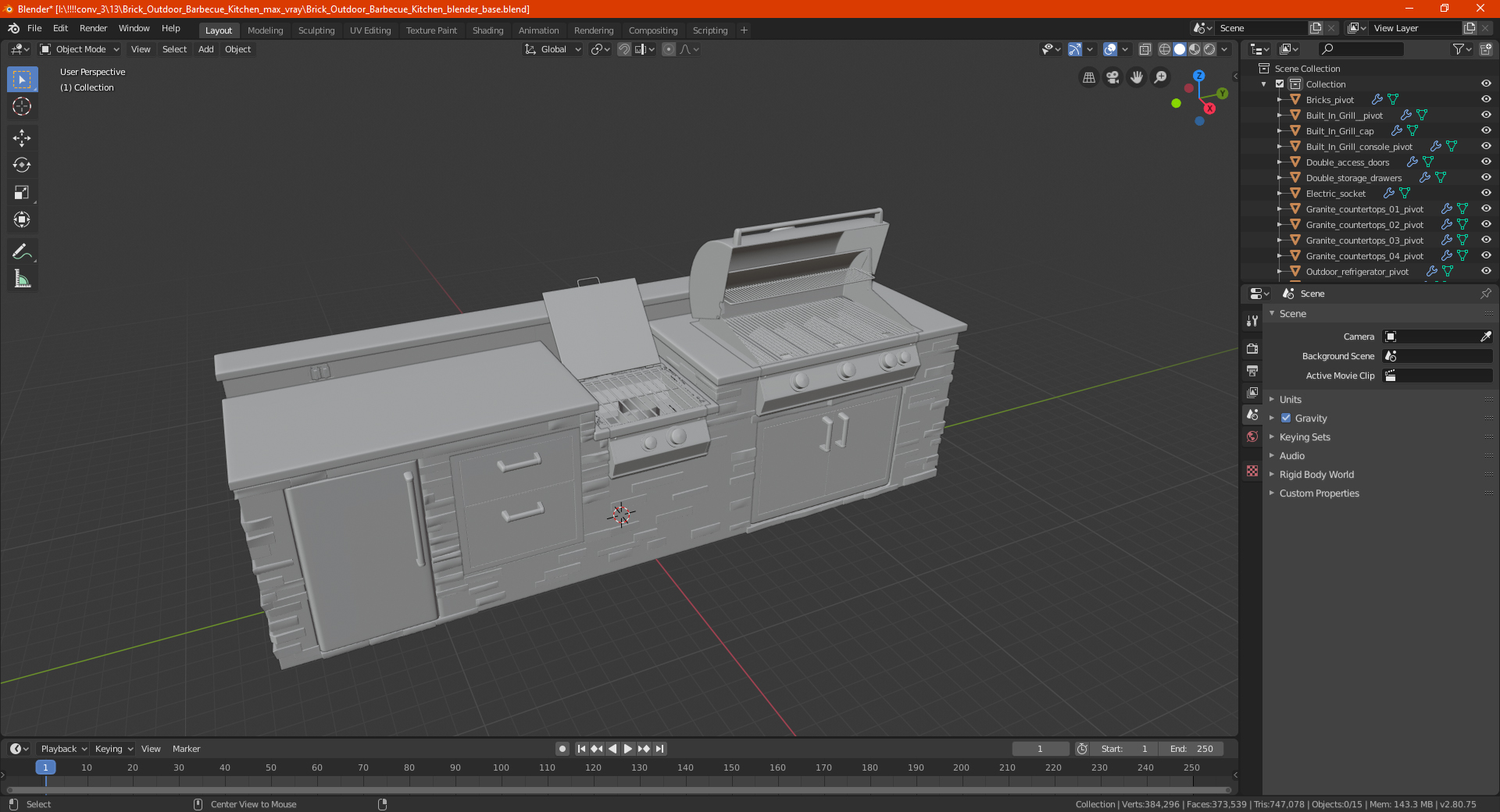Open the Add menu in viewport
This screenshot has height=812, width=1500.
click(205, 49)
